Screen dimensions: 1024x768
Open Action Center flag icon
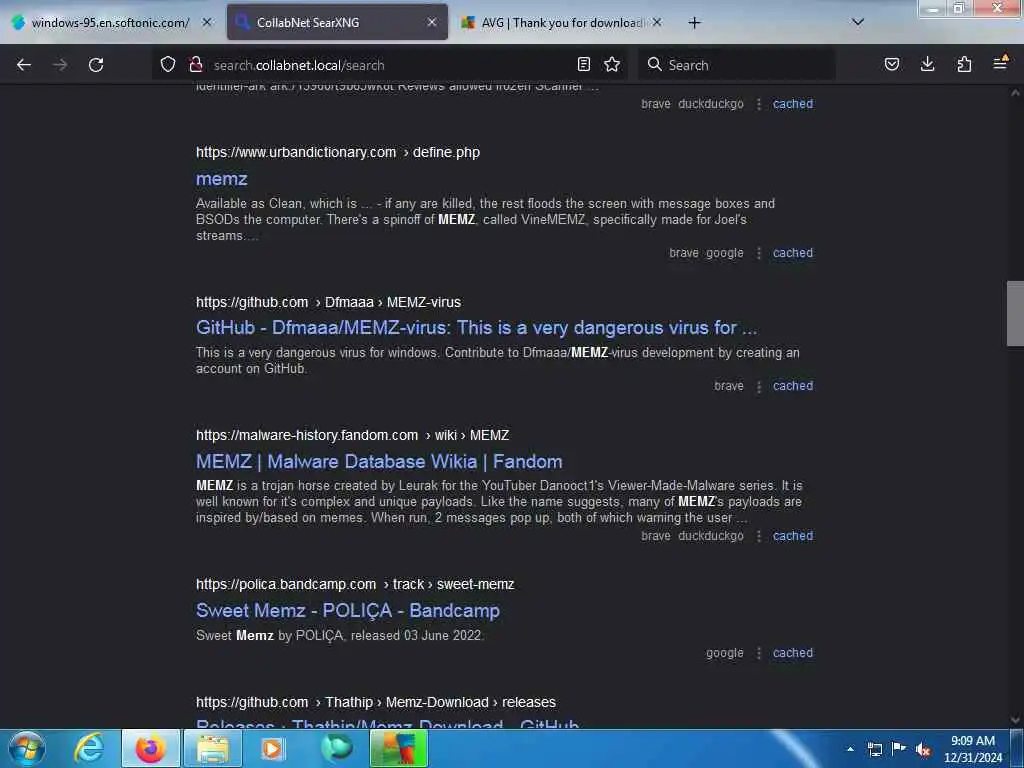tap(899, 748)
